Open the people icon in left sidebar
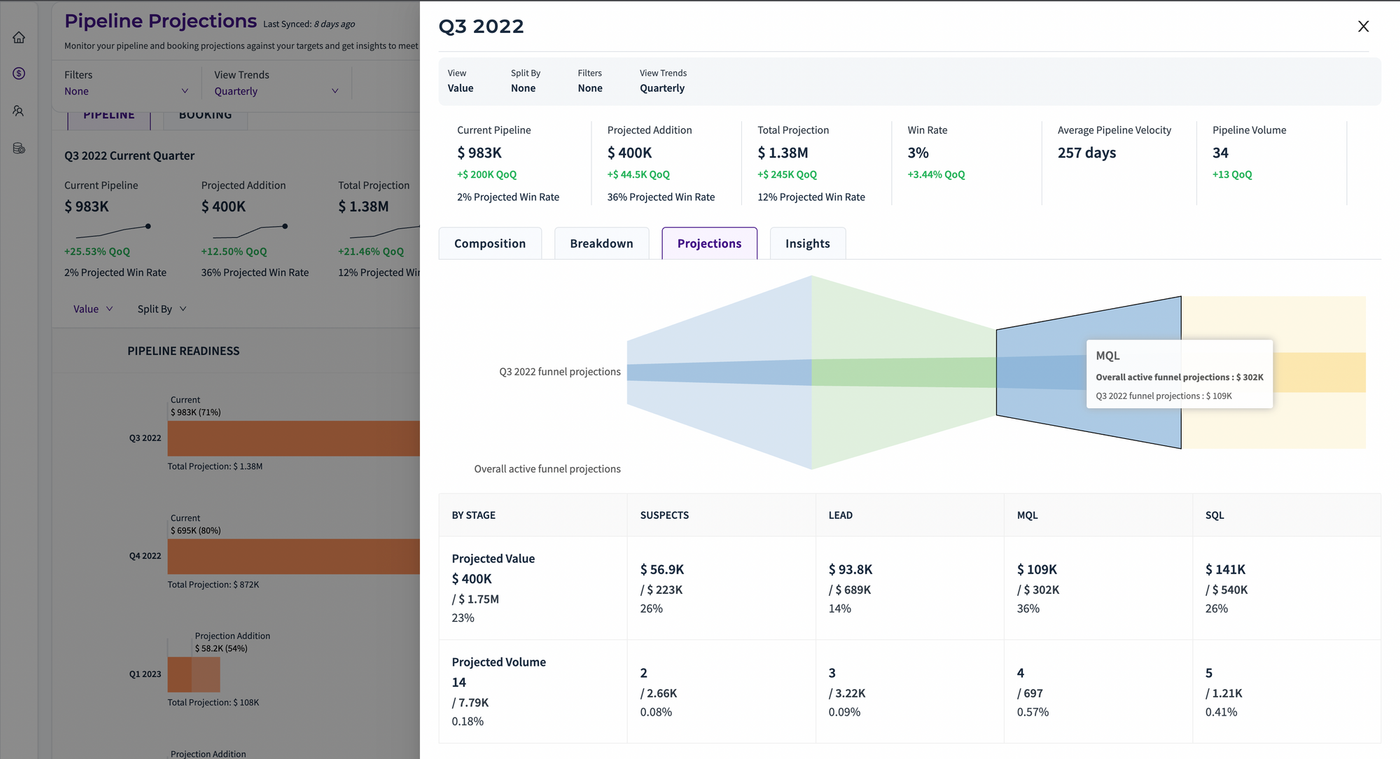Viewport: 1400px width, 759px height. 18,111
